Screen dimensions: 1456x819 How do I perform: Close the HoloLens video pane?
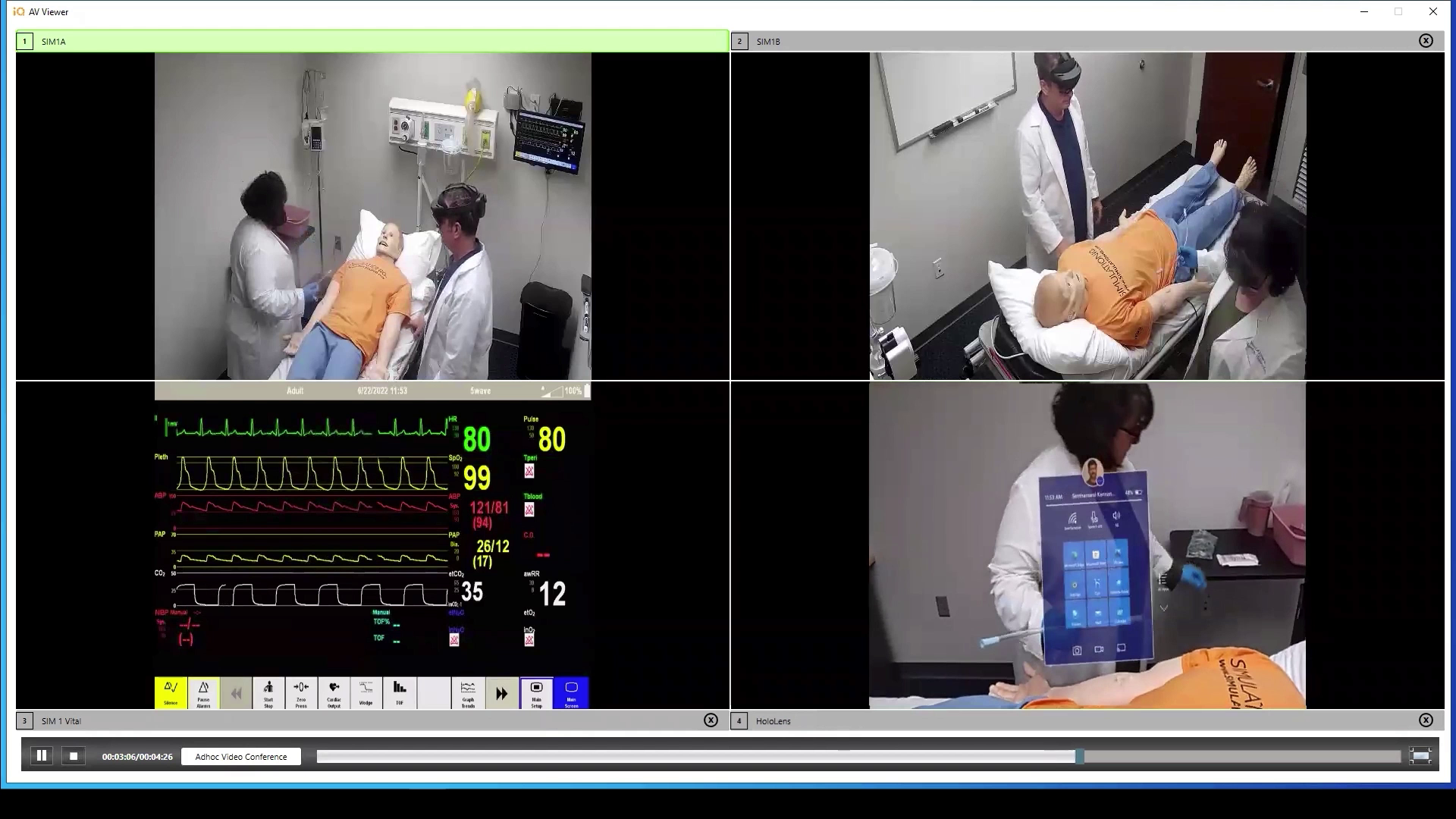[1426, 720]
